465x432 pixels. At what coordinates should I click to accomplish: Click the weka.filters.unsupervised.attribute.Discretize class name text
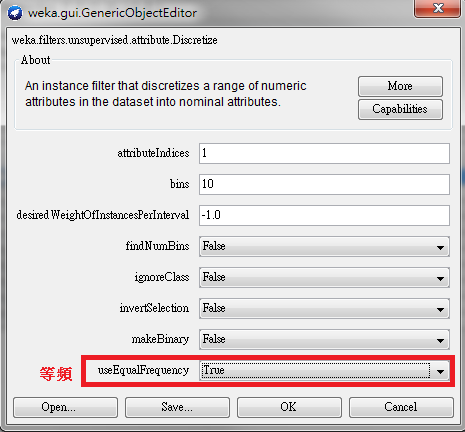click(115, 40)
